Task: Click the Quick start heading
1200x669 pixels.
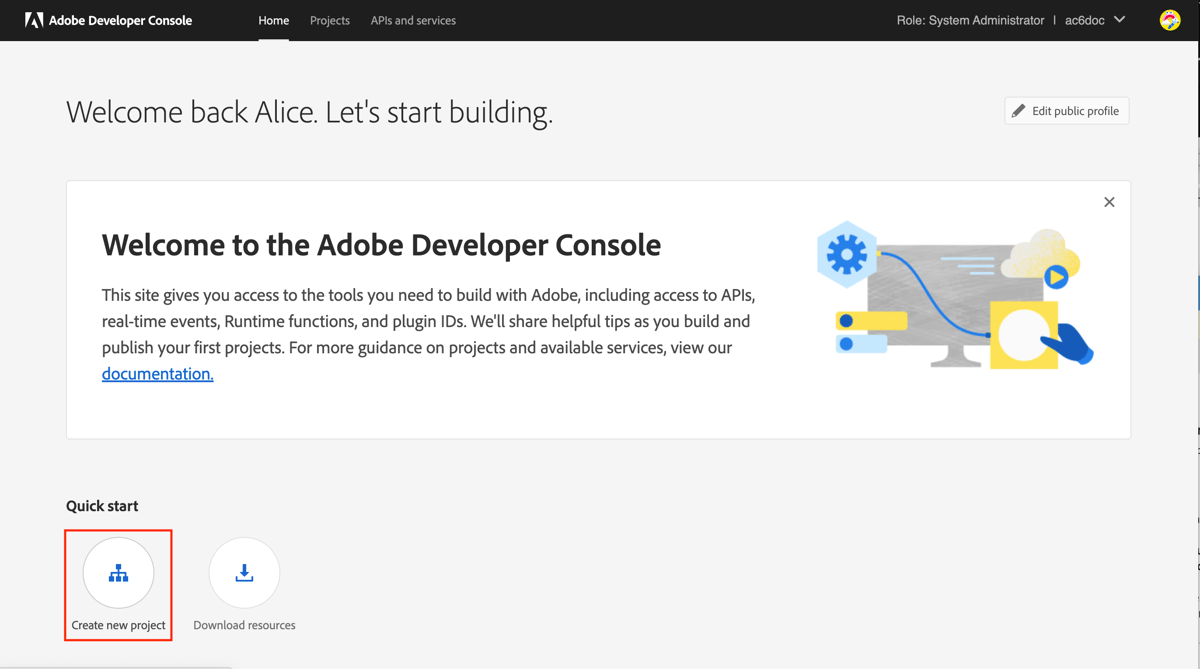Action: [x=101, y=506]
